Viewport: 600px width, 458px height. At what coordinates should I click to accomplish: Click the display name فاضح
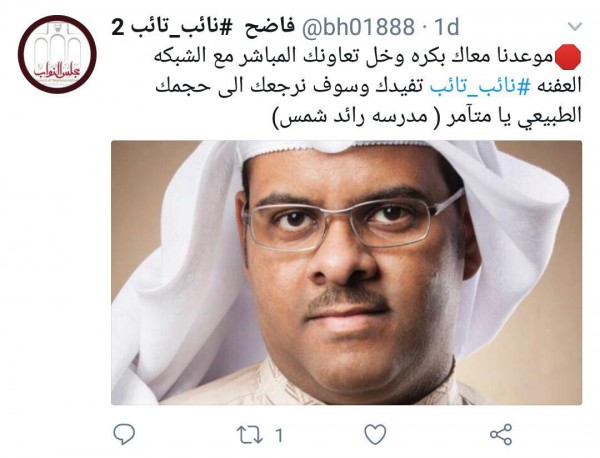pyautogui.click(x=270, y=27)
